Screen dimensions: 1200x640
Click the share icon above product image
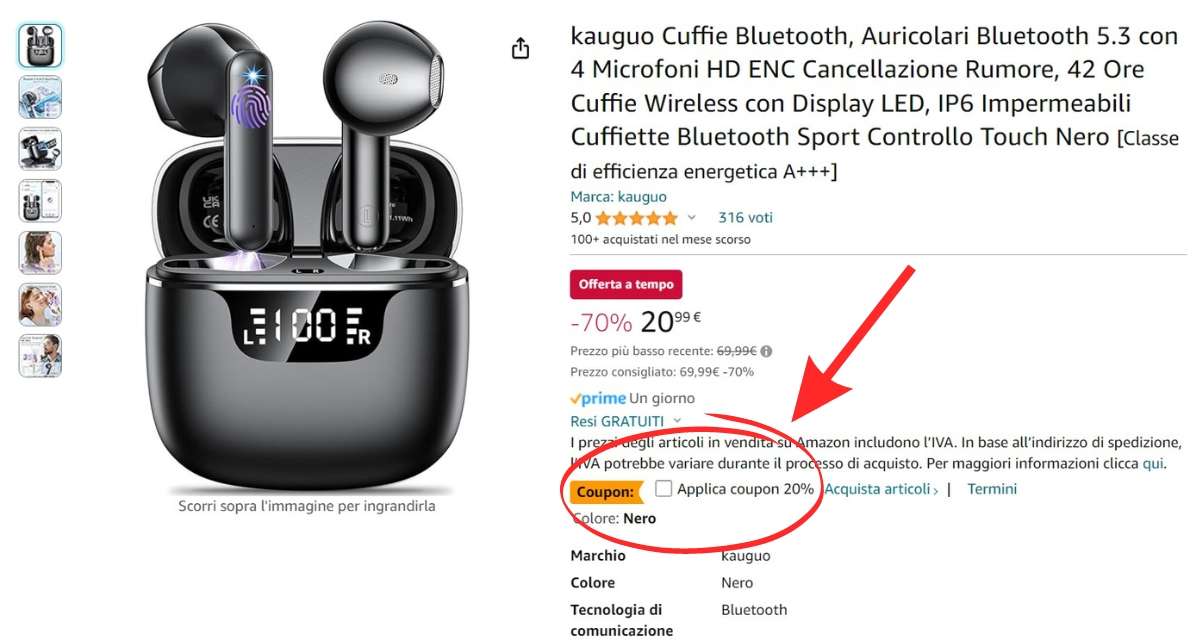[520, 48]
